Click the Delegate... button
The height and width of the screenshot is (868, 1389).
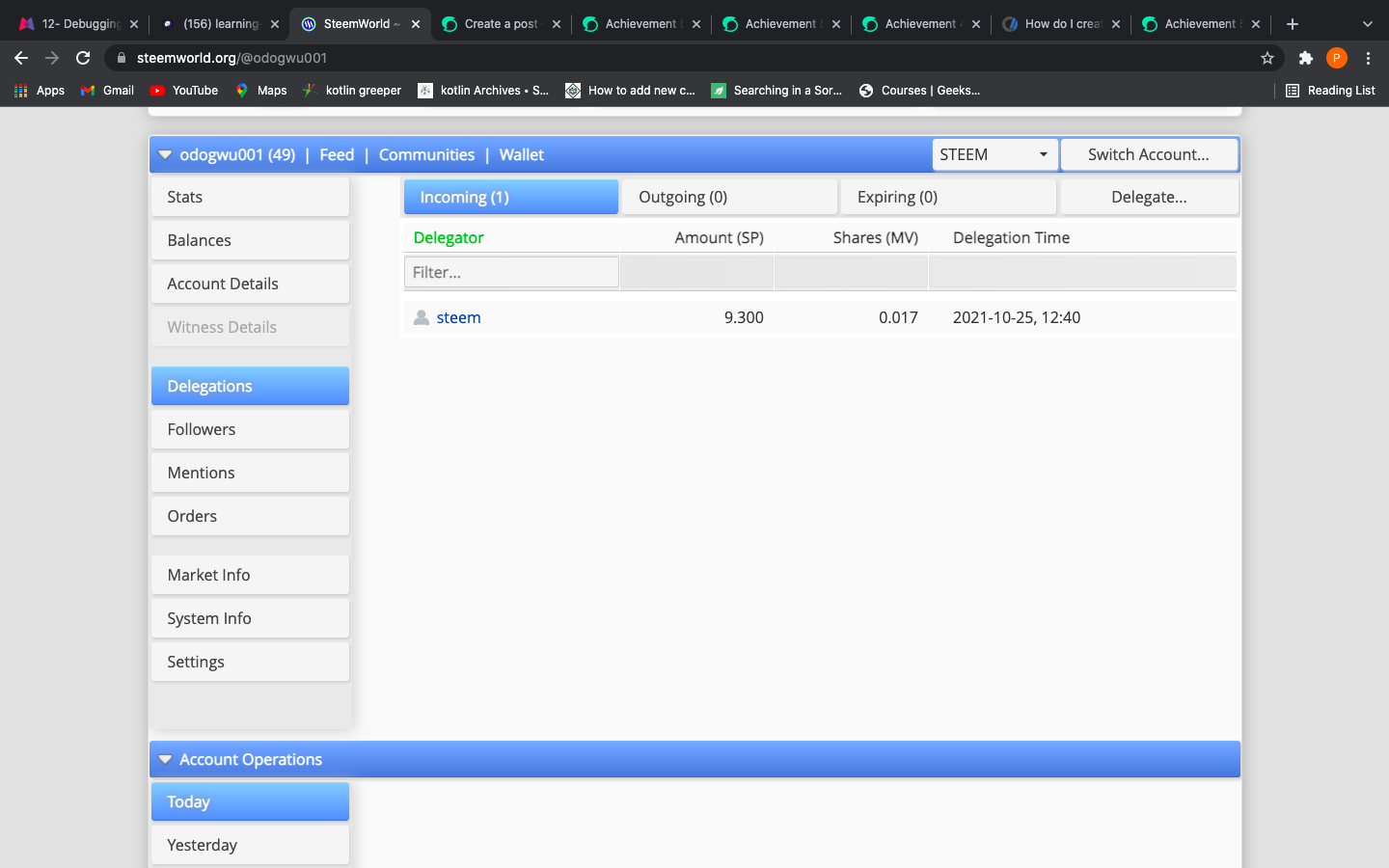point(1149,197)
